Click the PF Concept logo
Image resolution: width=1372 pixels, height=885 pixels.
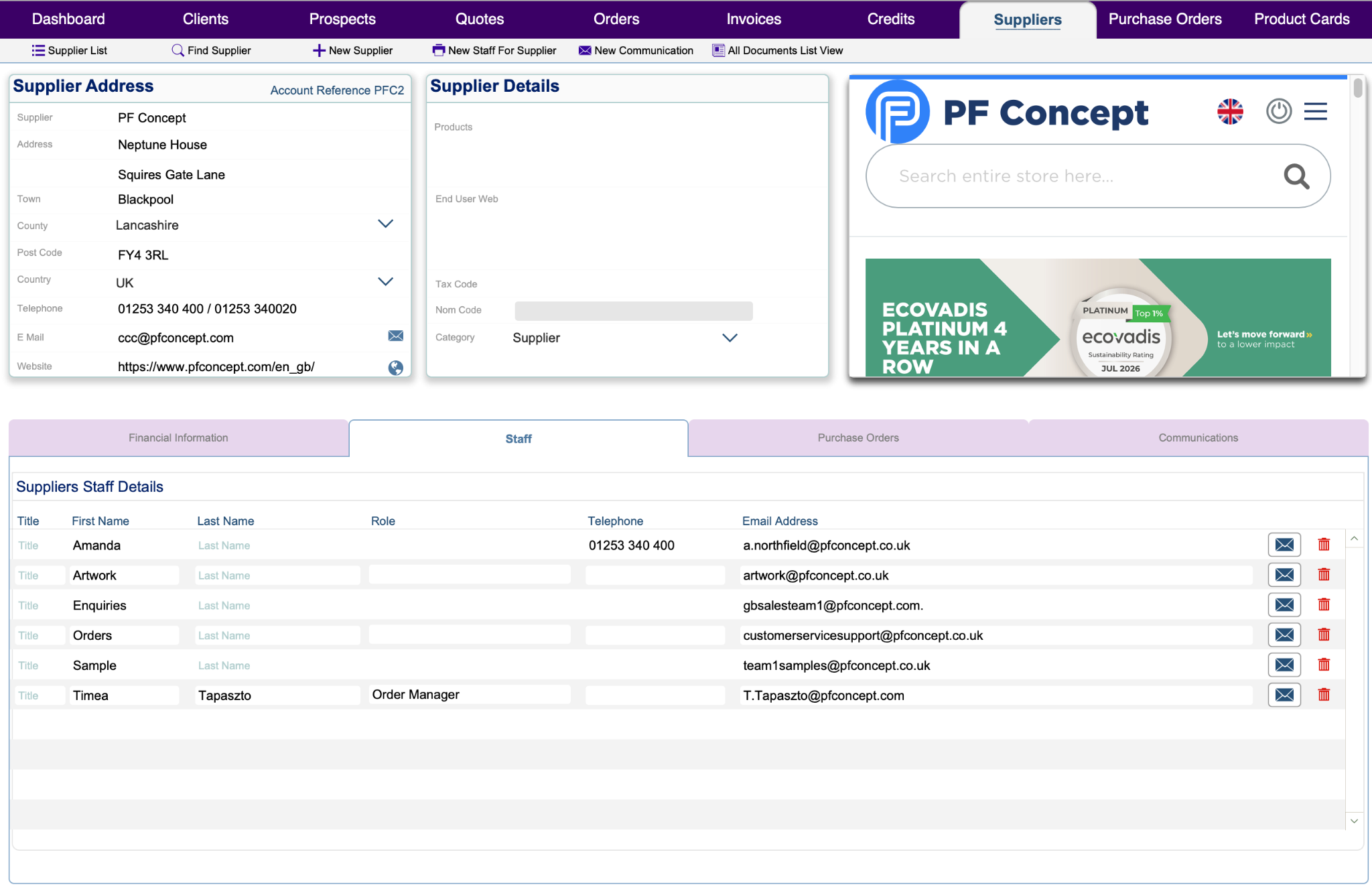[1007, 111]
